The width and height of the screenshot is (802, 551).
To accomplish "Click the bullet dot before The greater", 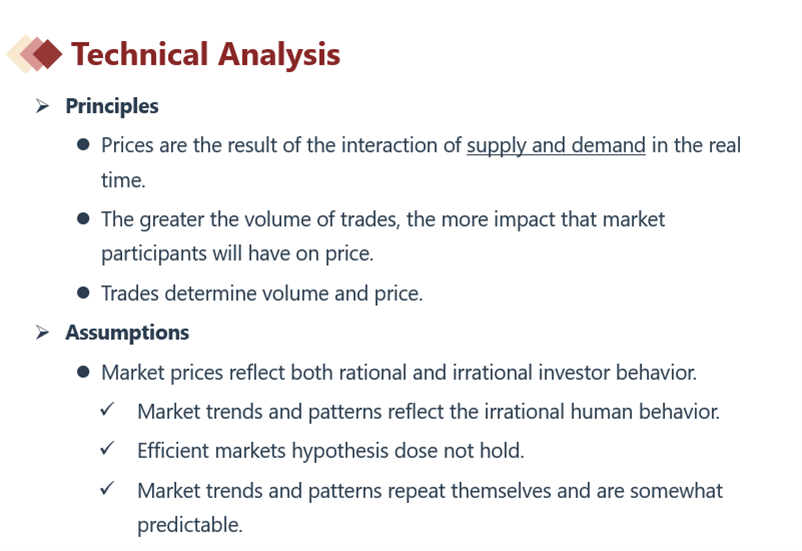I will point(83,219).
